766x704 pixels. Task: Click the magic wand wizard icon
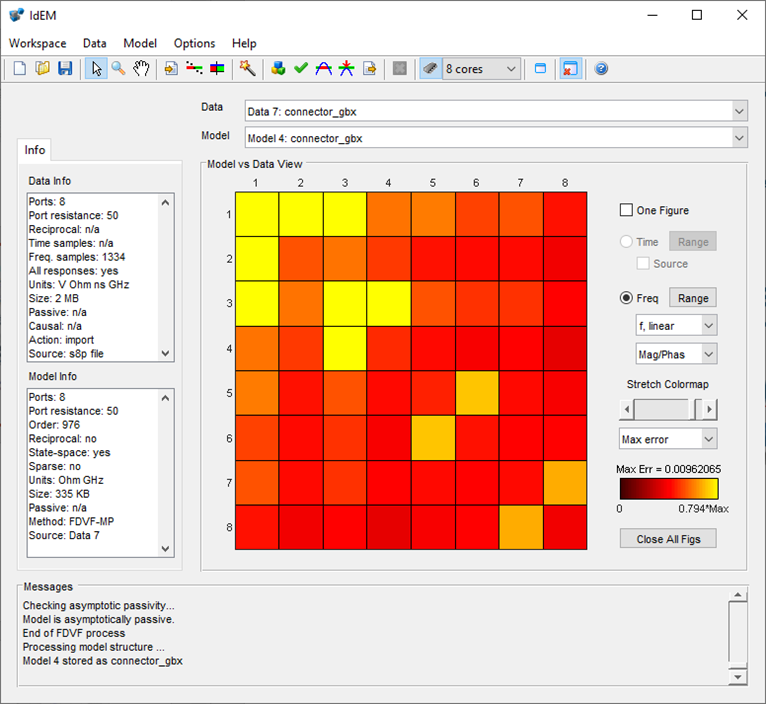point(248,69)
